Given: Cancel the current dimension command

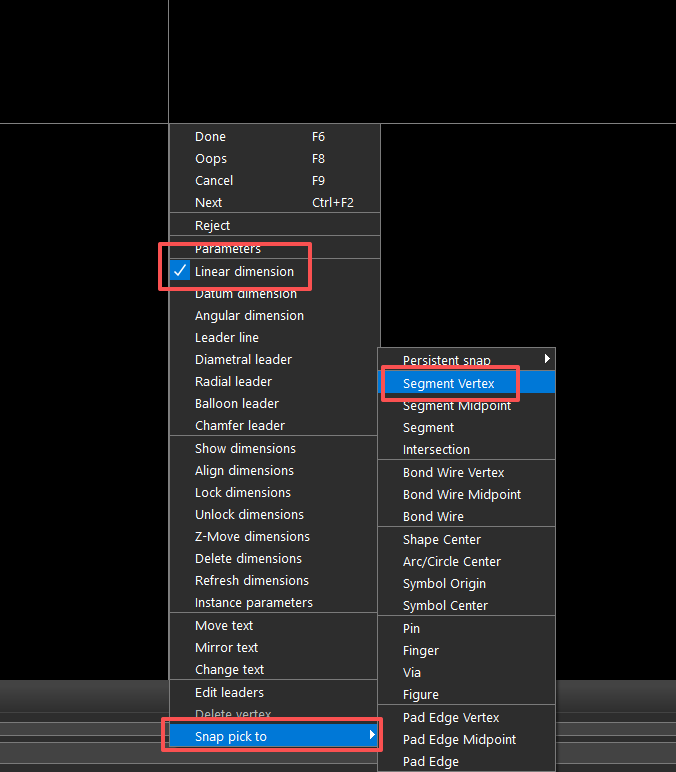Looking at the screenshot, I should (214, 180).
